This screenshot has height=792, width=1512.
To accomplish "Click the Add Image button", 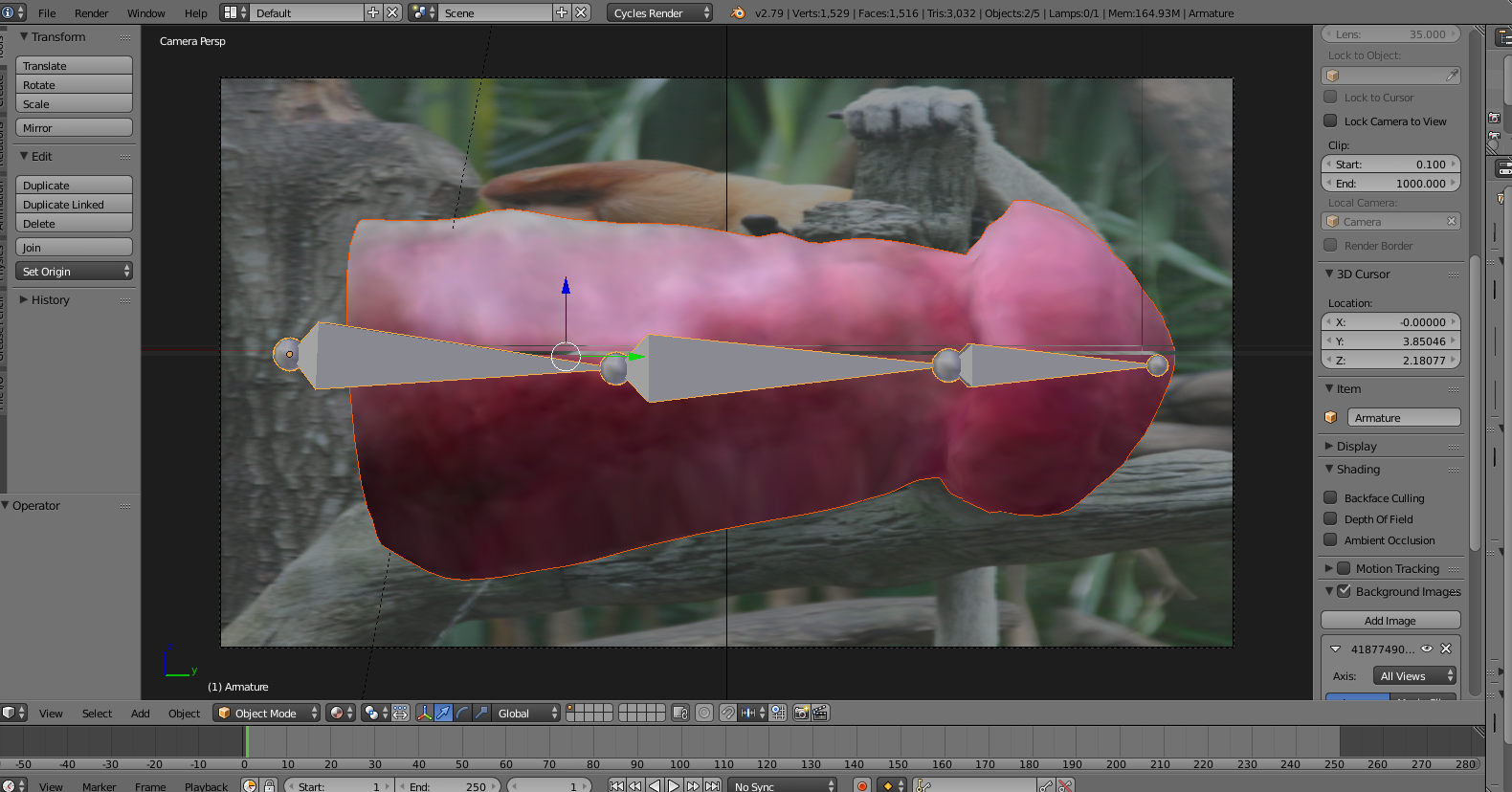I will coord(1390,621).
